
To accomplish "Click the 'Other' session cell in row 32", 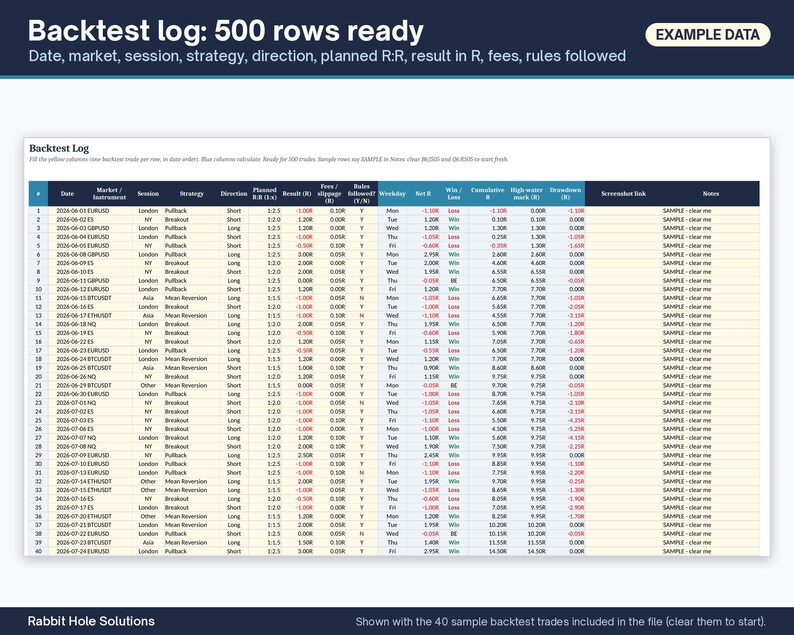I will pos(148,482).
